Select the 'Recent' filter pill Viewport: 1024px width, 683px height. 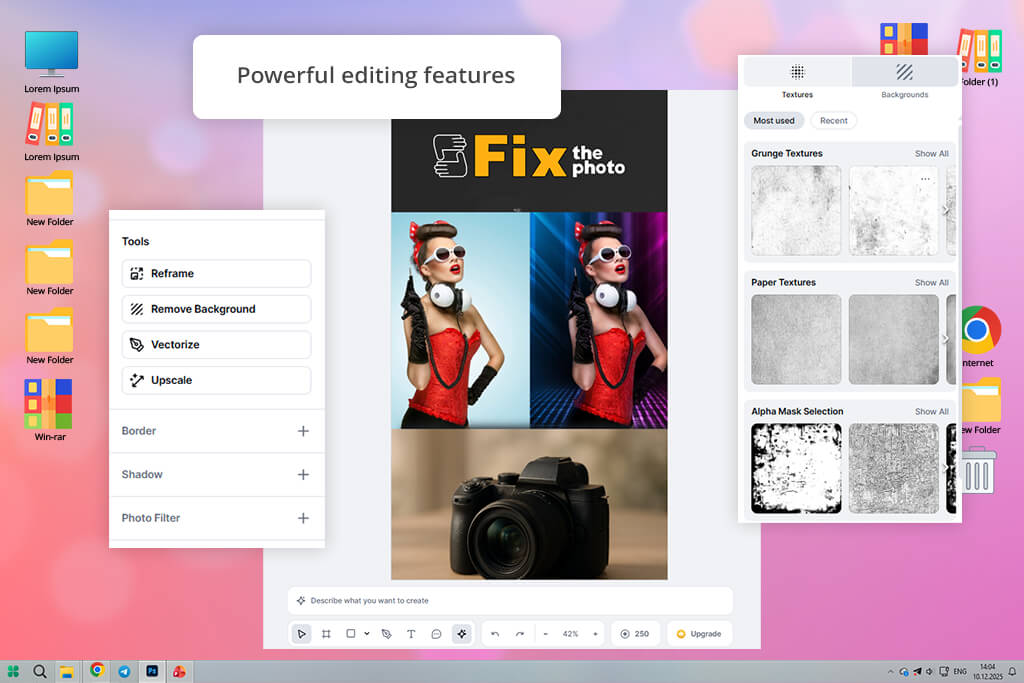[x=833, y=121]
